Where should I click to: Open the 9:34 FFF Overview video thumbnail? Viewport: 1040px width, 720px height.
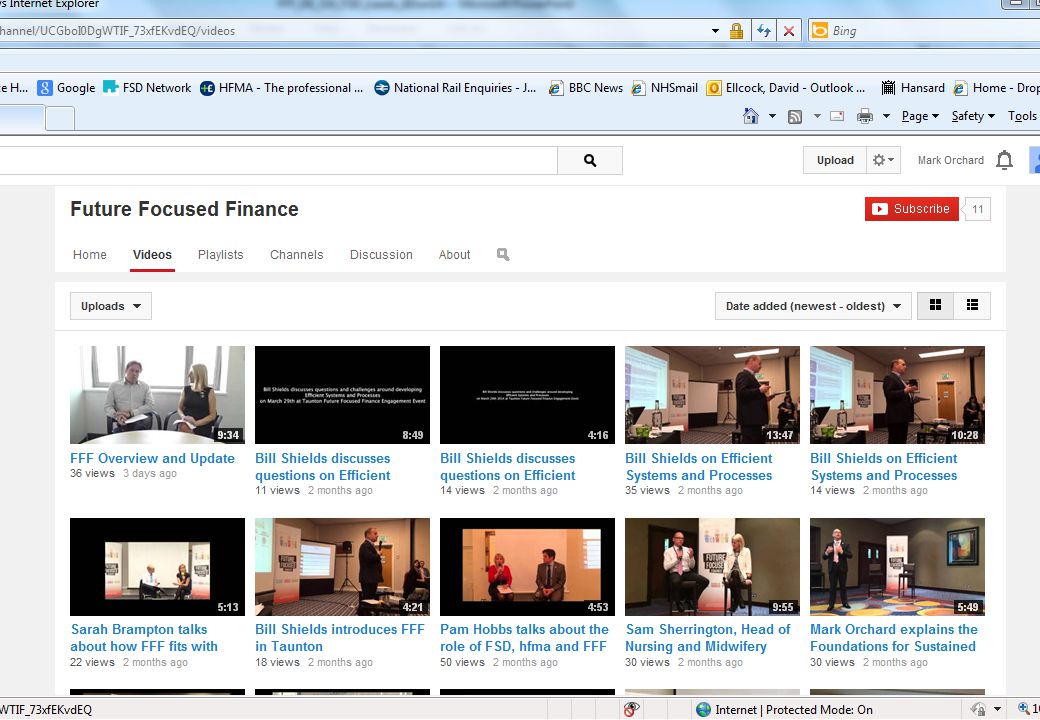(157, 394)
